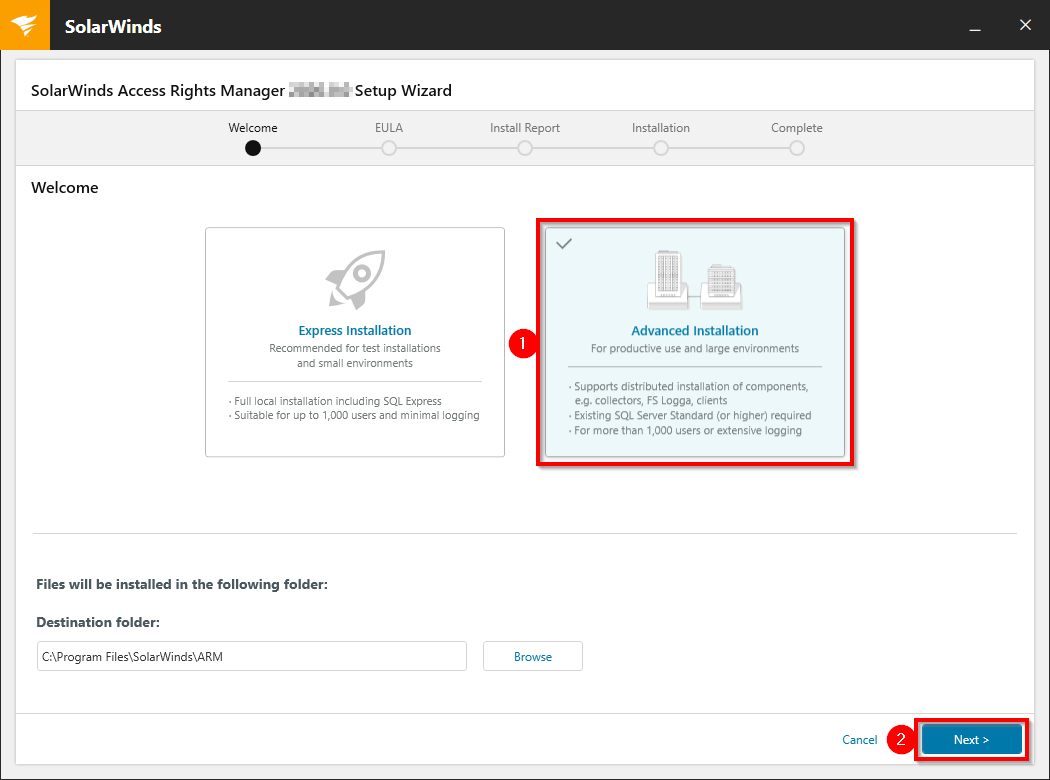This screenshot has width=1050, height=780.
Task: Click the Install Report step marker
Action: point(525,148)
